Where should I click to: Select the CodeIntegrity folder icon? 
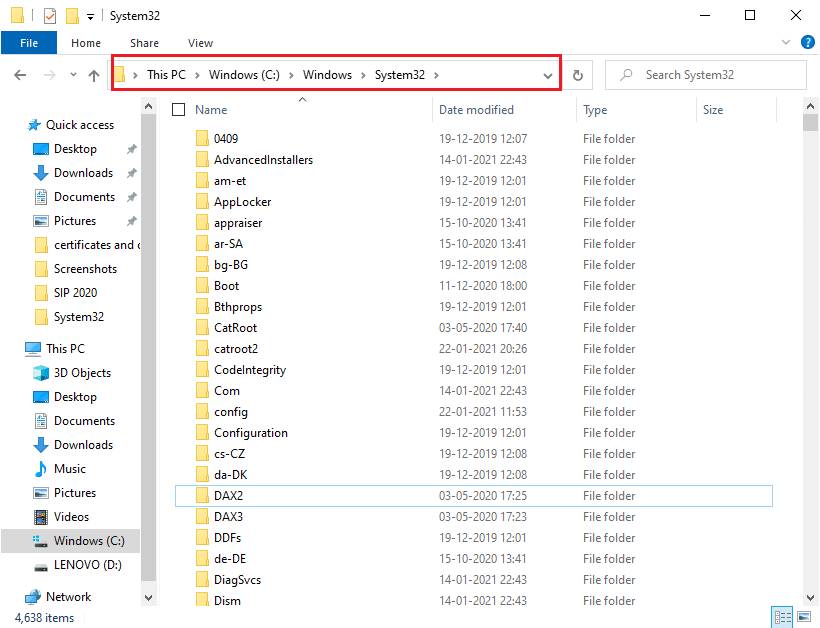click(x=202, y=369)
